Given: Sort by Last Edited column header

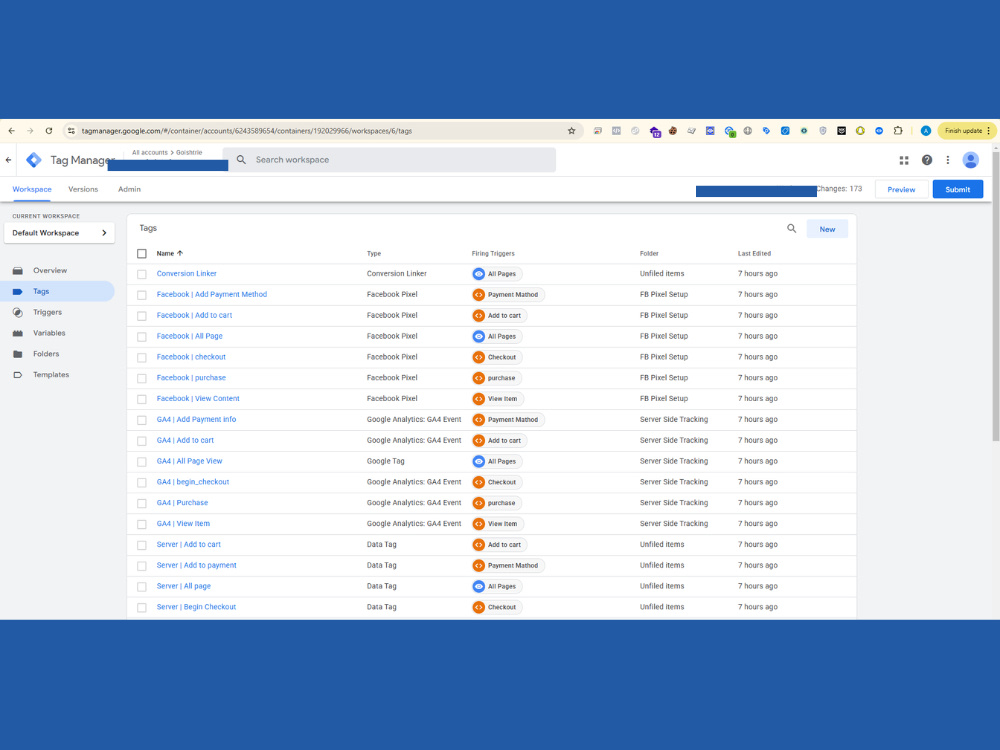Looking at the screenshot, I should (x=754, y=253).
